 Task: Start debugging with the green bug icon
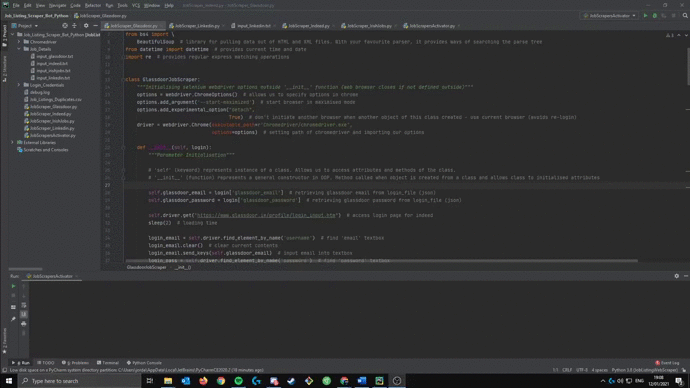click(655, 16)
